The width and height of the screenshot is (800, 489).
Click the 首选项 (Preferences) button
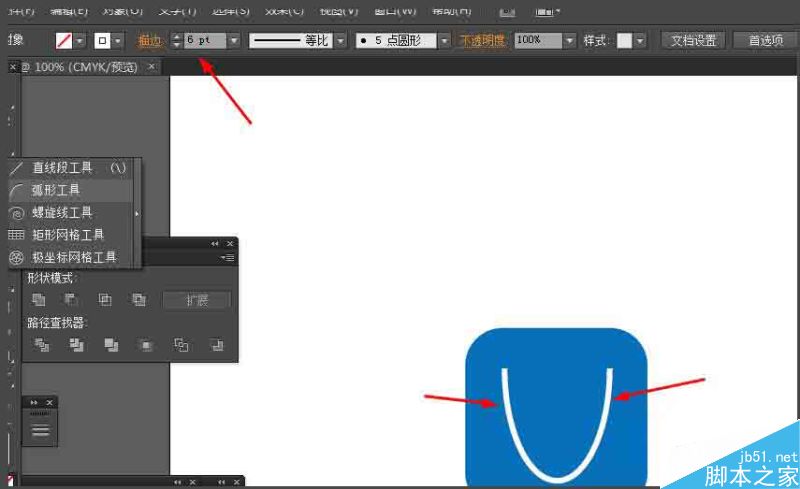766,40
